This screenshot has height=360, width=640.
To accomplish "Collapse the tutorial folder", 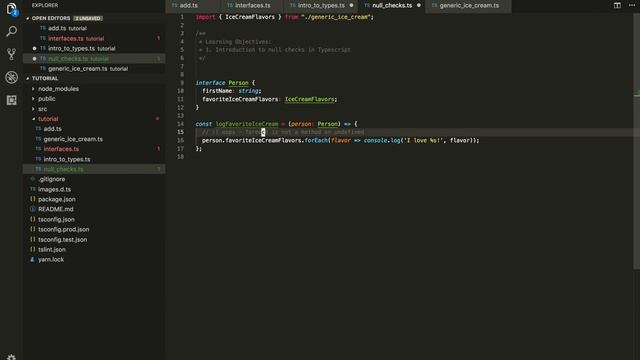I will [94, 119].
